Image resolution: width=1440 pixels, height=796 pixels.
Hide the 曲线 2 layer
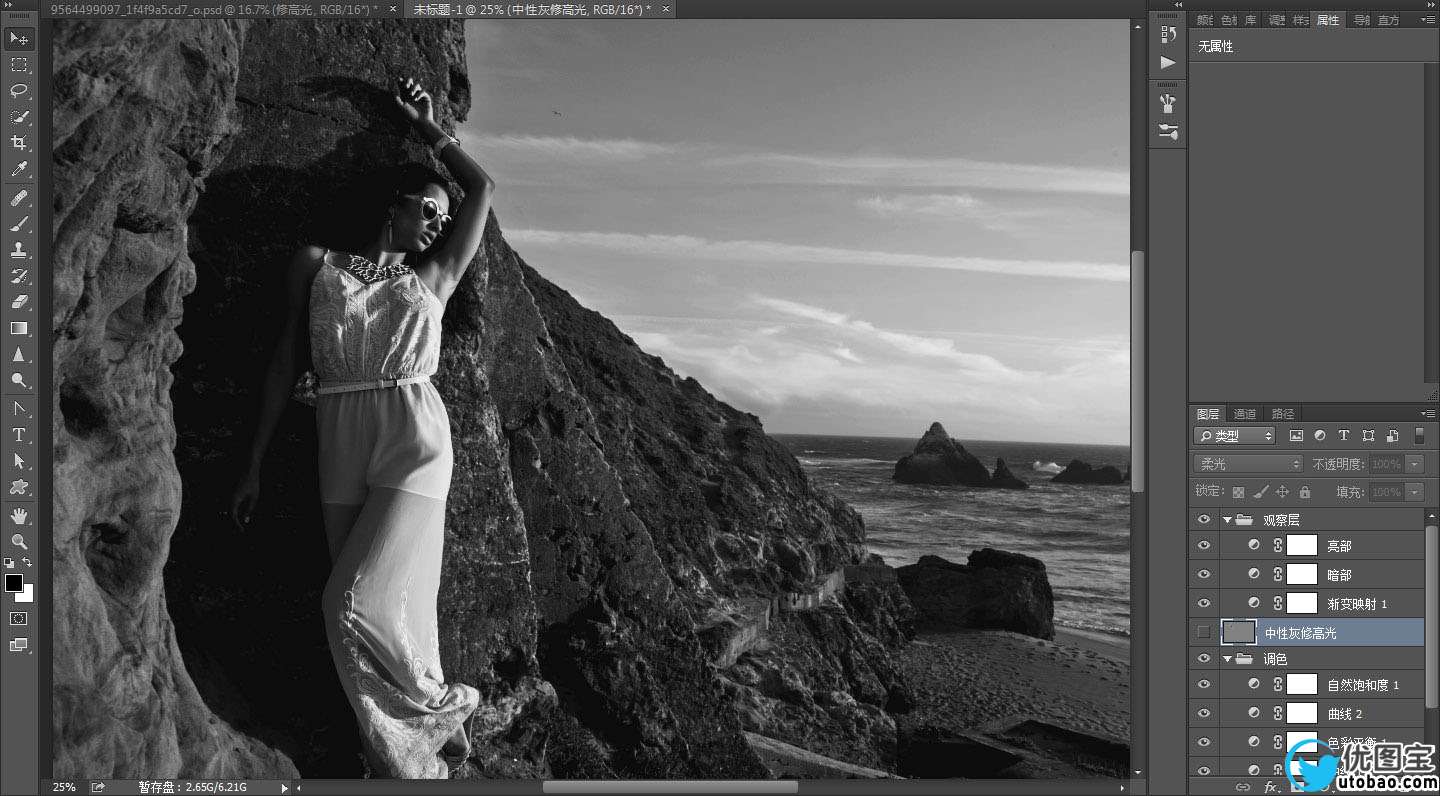(1203, 713)
